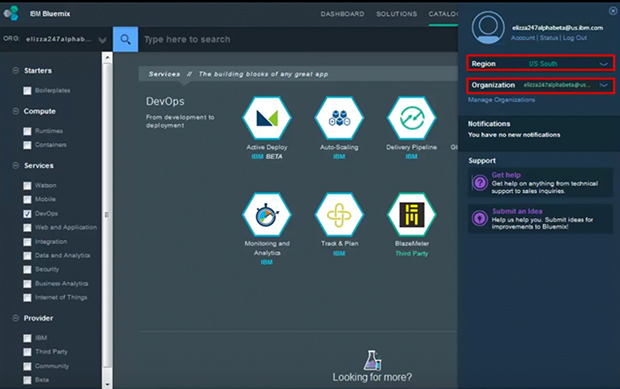This screenshot has height=389, width=620.
Task: Click the Submit an Idea lightbulb icon
Action: pyautogui.click(x=480, y=218)
